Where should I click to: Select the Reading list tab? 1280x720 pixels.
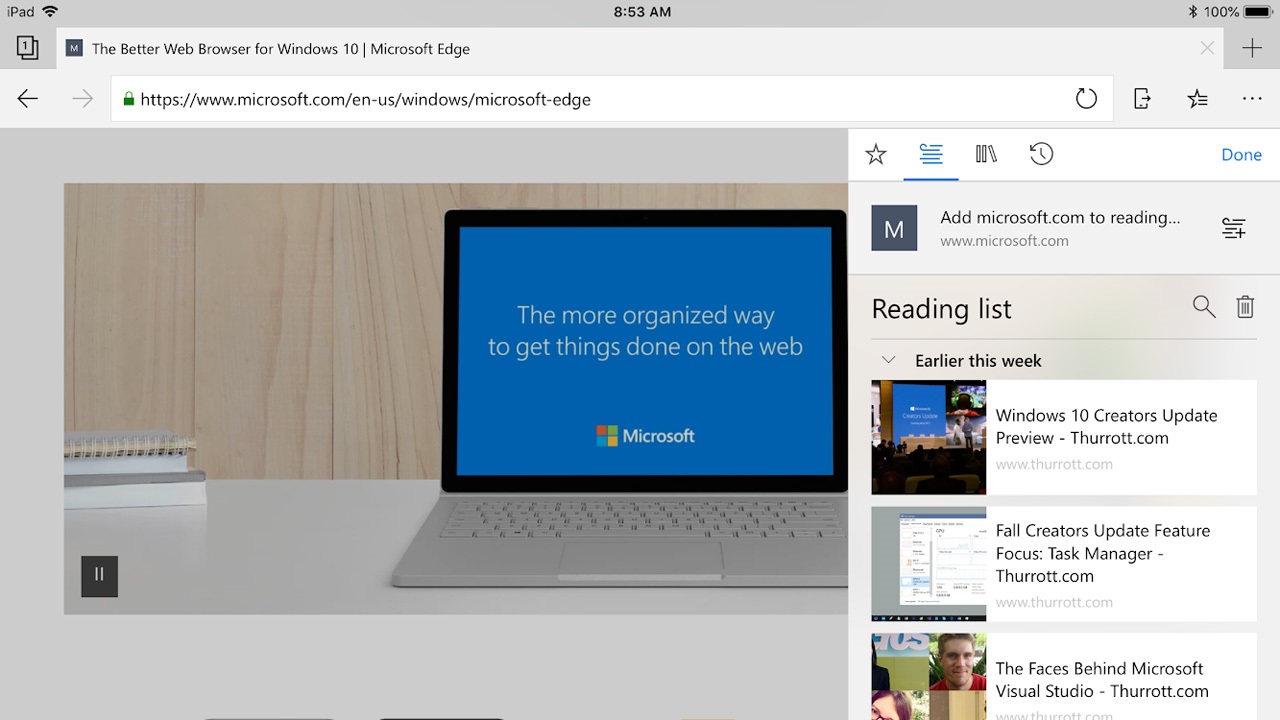click(931, 154)
